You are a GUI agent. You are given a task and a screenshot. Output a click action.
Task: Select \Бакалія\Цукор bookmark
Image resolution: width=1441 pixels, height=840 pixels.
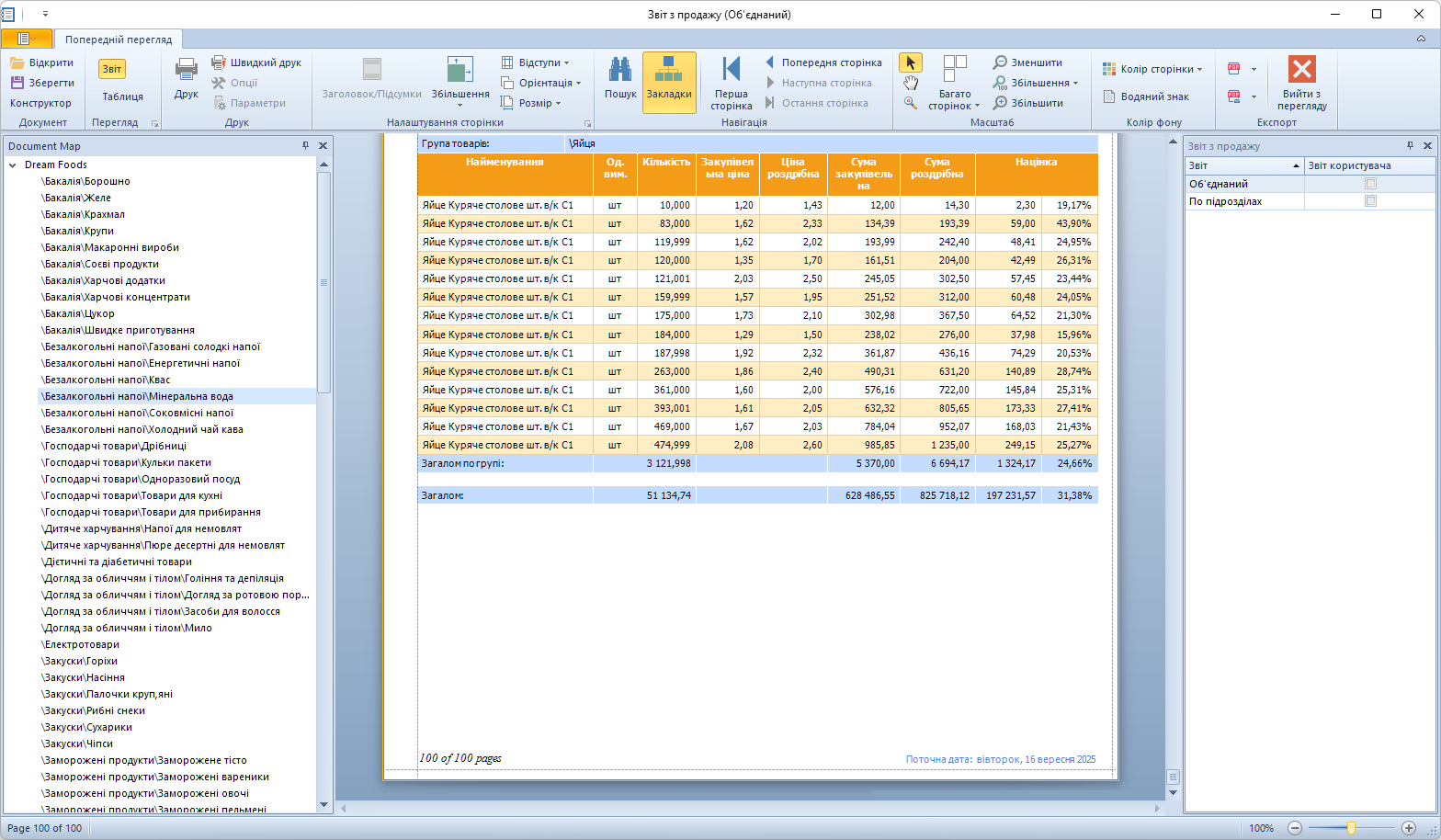[x=79, y=313]
